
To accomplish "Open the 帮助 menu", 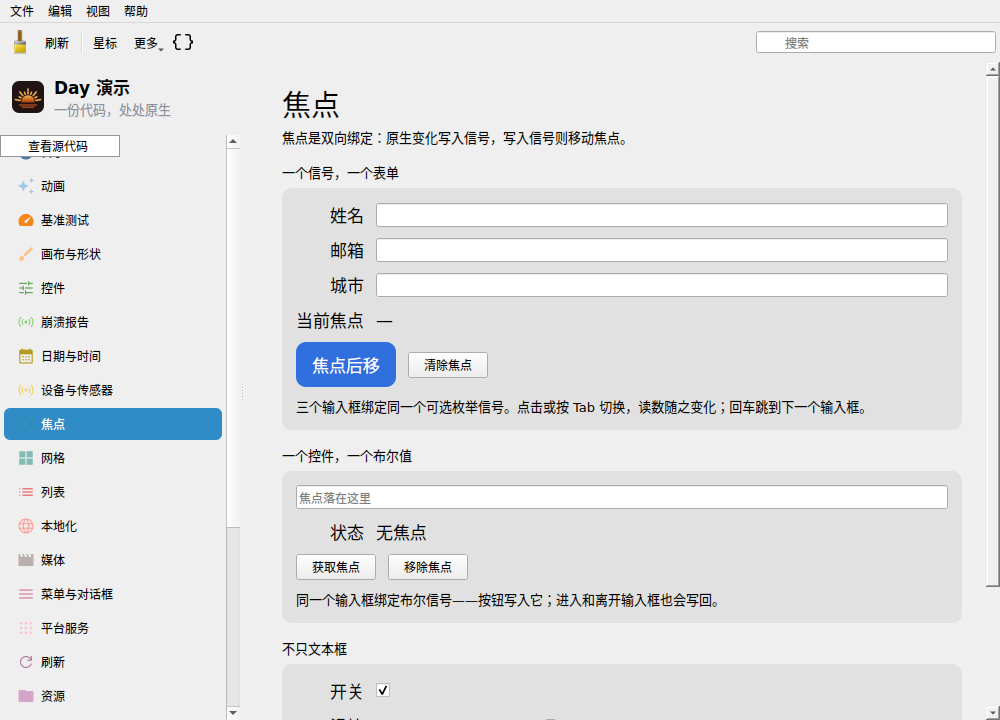I will pyautogui.click(x=136, y=11).
